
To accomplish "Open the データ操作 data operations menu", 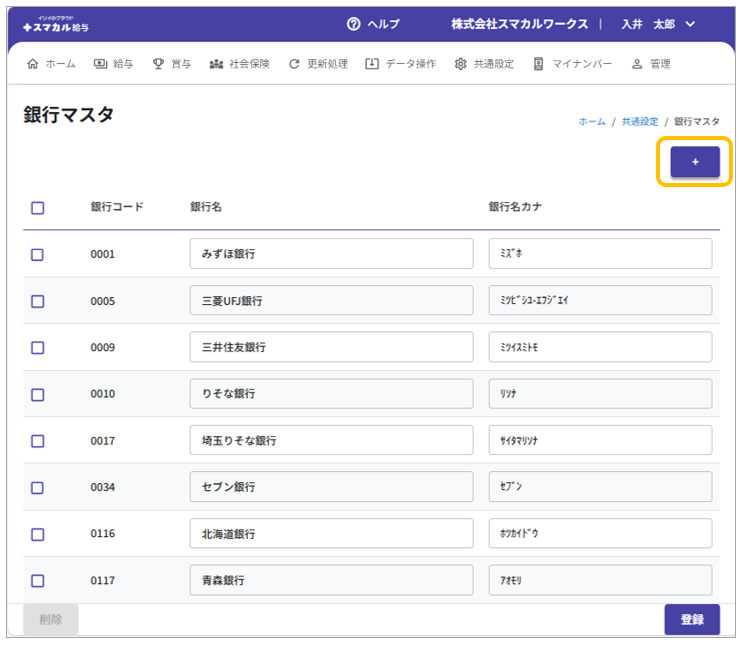I will 400,64.
